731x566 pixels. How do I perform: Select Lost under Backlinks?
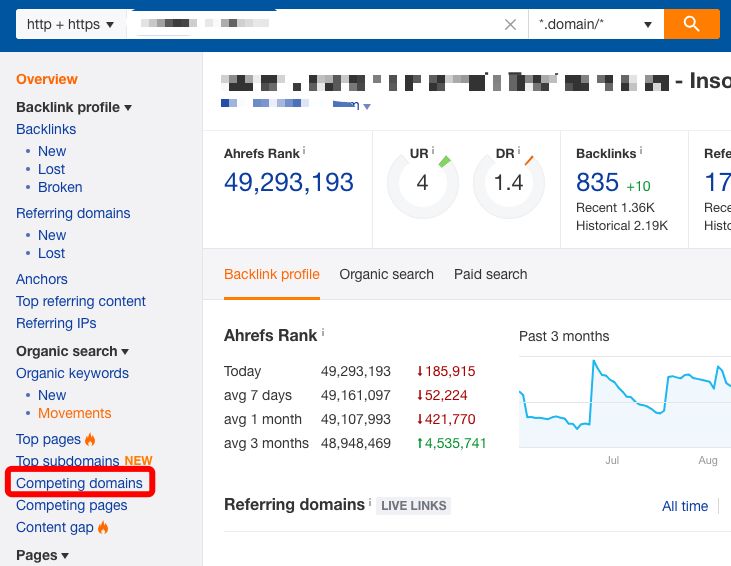pyautogui.click(x=51, y=169)
